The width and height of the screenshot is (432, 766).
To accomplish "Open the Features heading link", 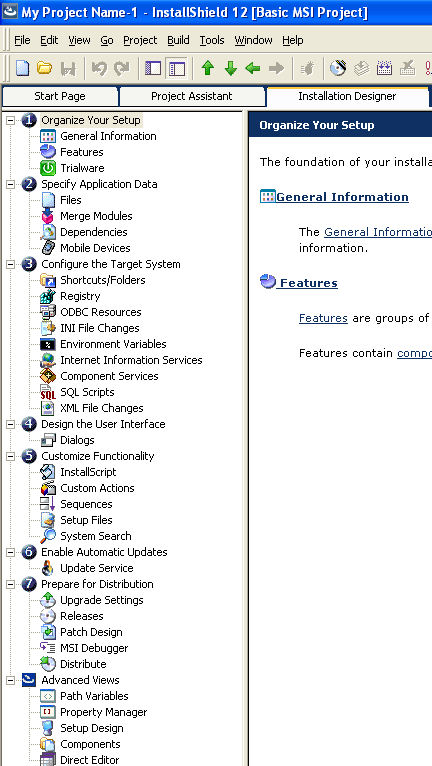I will click(x=308, y=283).
